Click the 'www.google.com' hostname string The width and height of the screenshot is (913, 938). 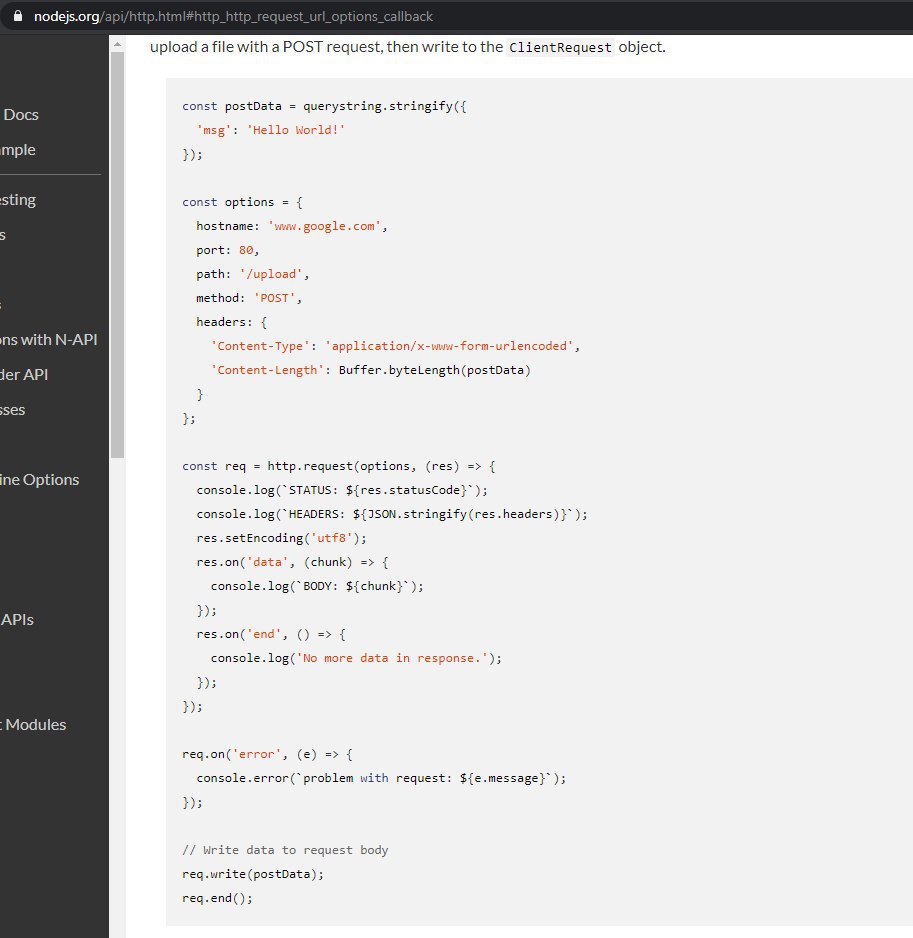tap(324, 226)
